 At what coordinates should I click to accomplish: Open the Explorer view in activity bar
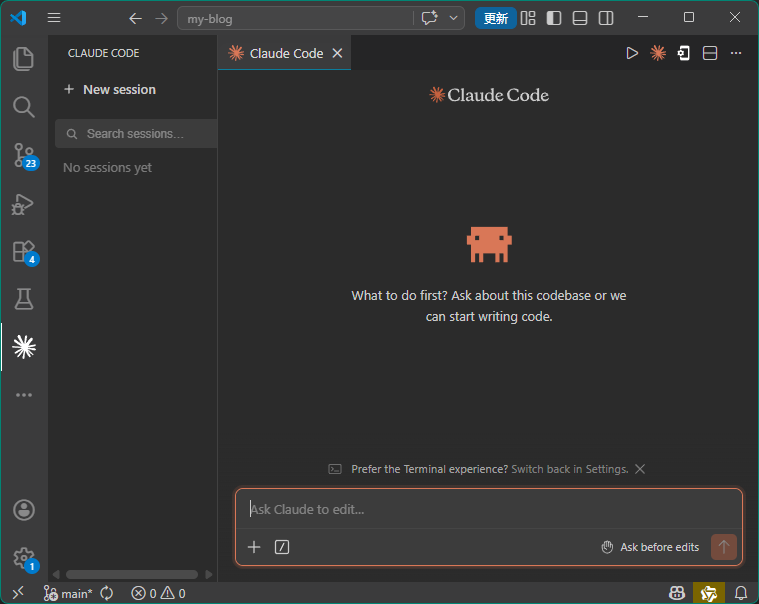click(23, 59)
